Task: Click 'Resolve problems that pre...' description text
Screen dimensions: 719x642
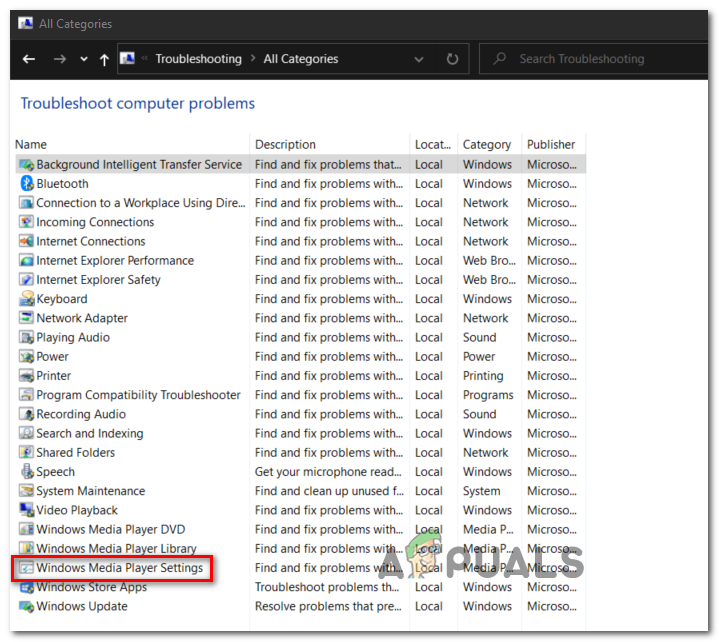Action: point(328,606)
